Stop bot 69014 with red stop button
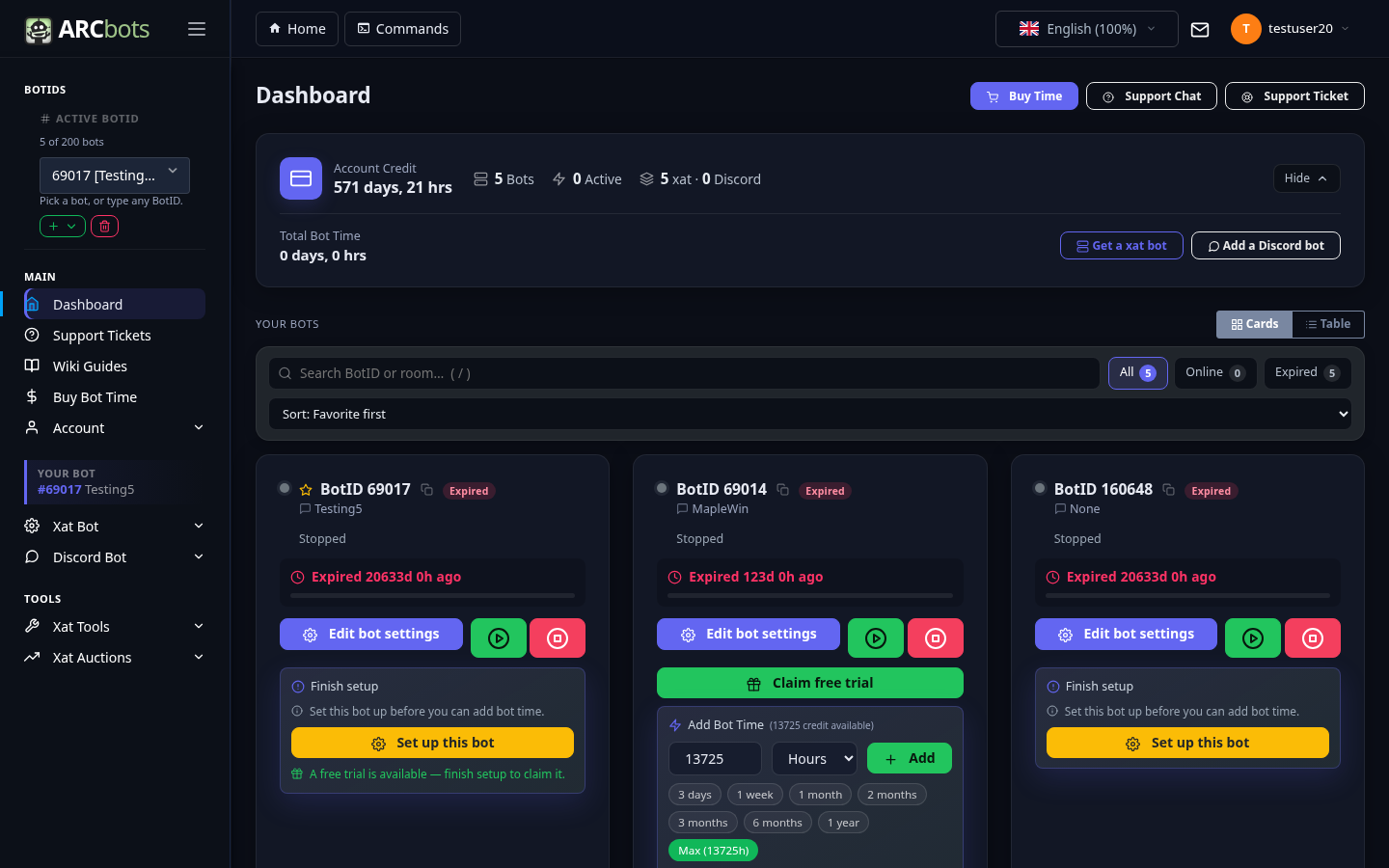 pos(936,637)
